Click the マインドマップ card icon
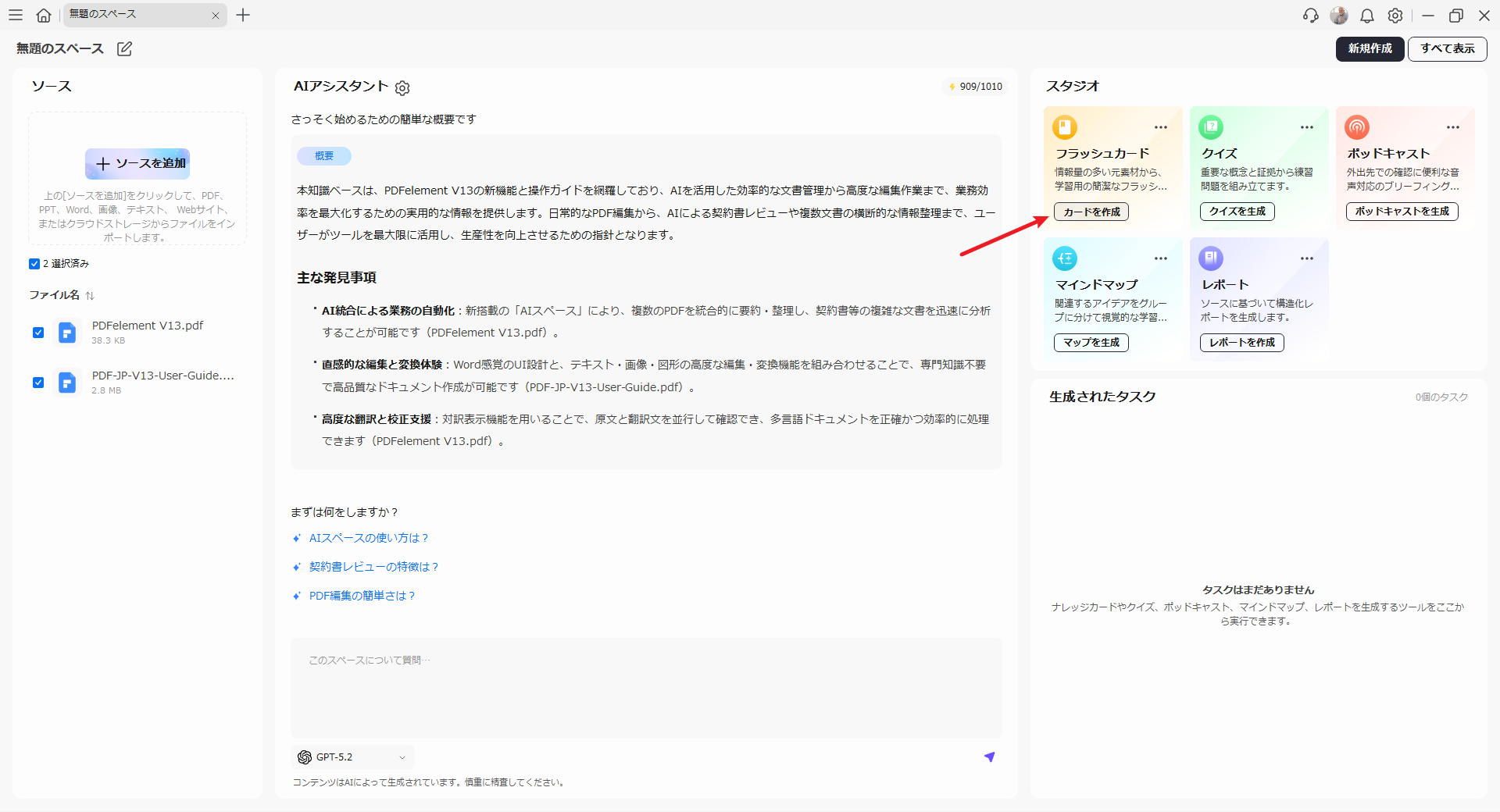Image resolution: width=1500 pixels, height=812 pixels. (1065, 258)
